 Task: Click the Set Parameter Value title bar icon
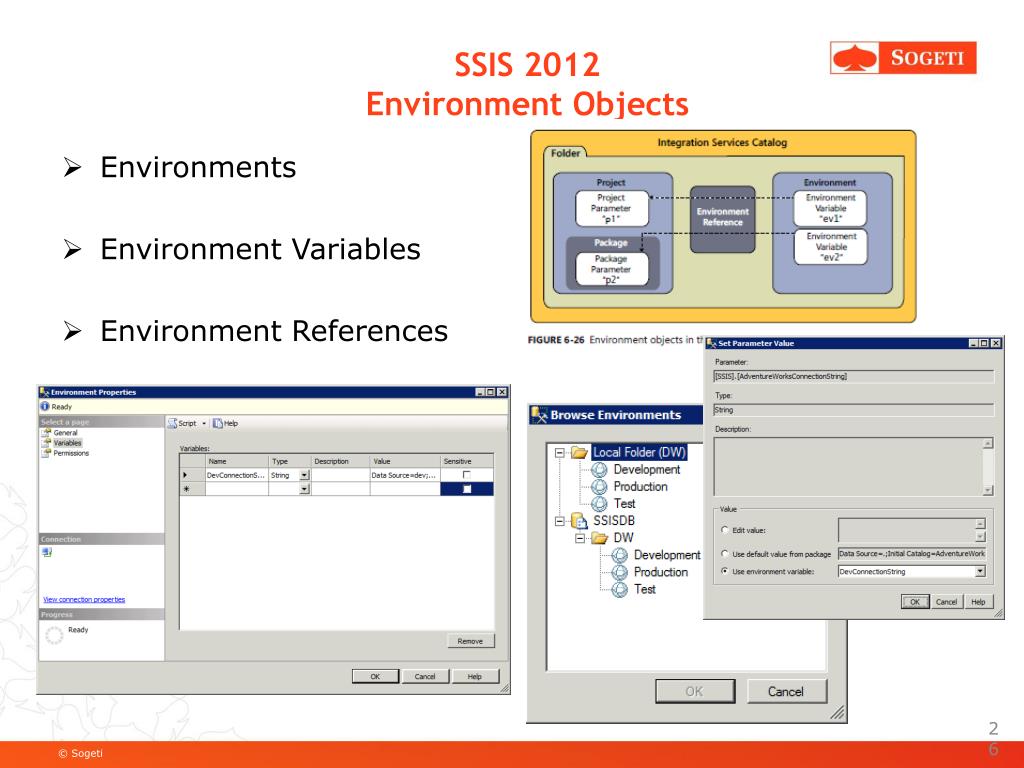[x=711, y=343]
